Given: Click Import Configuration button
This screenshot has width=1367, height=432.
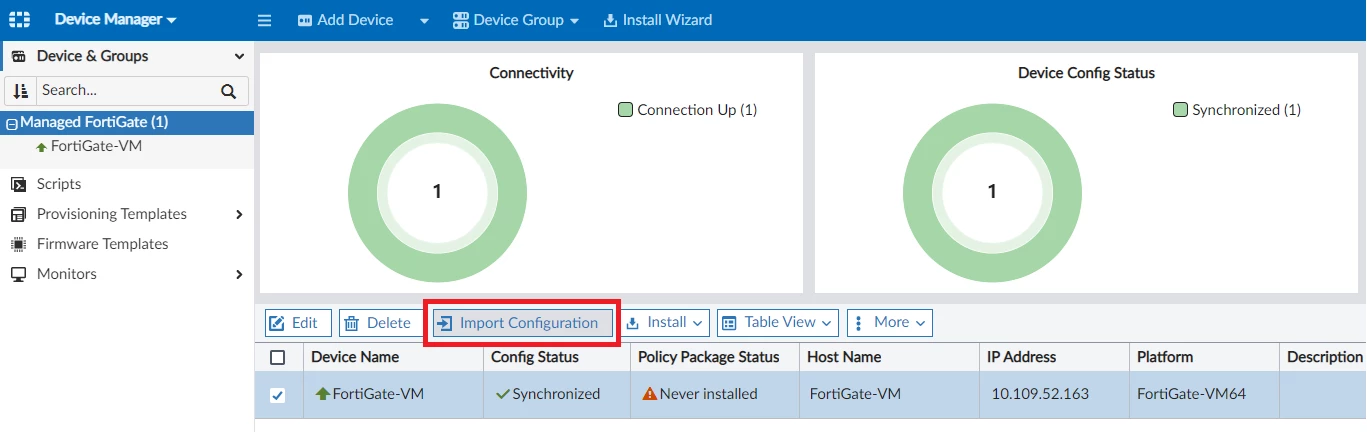Looking at the screenshot, I should 522,323.
